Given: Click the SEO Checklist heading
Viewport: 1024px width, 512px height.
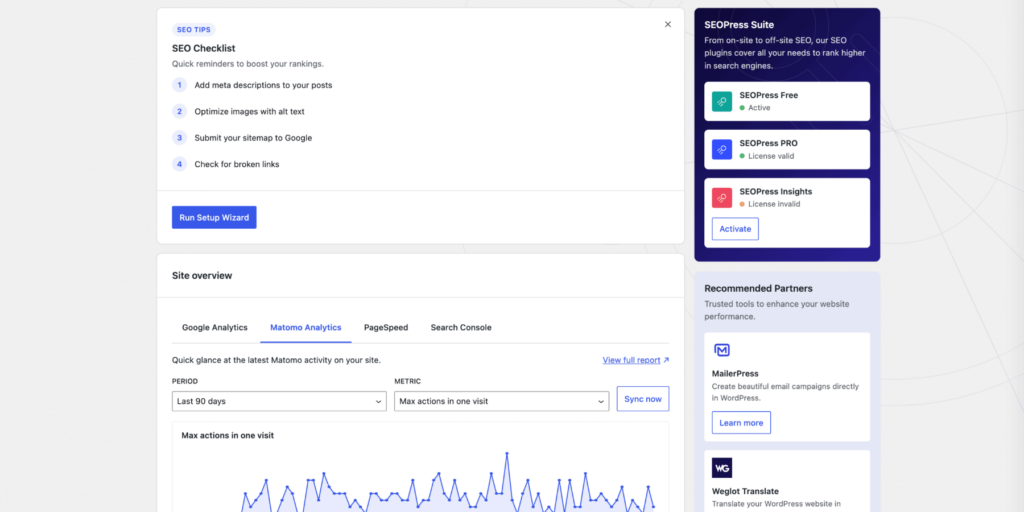Looking at the screenshot, I should pos(204,48).
